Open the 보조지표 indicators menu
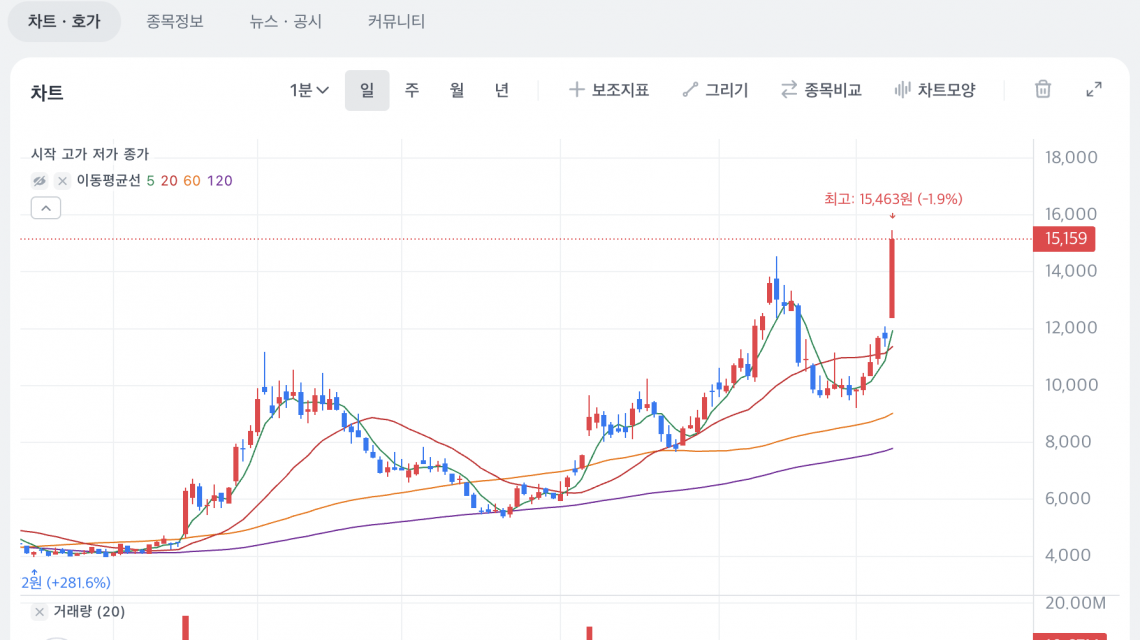 609,90
